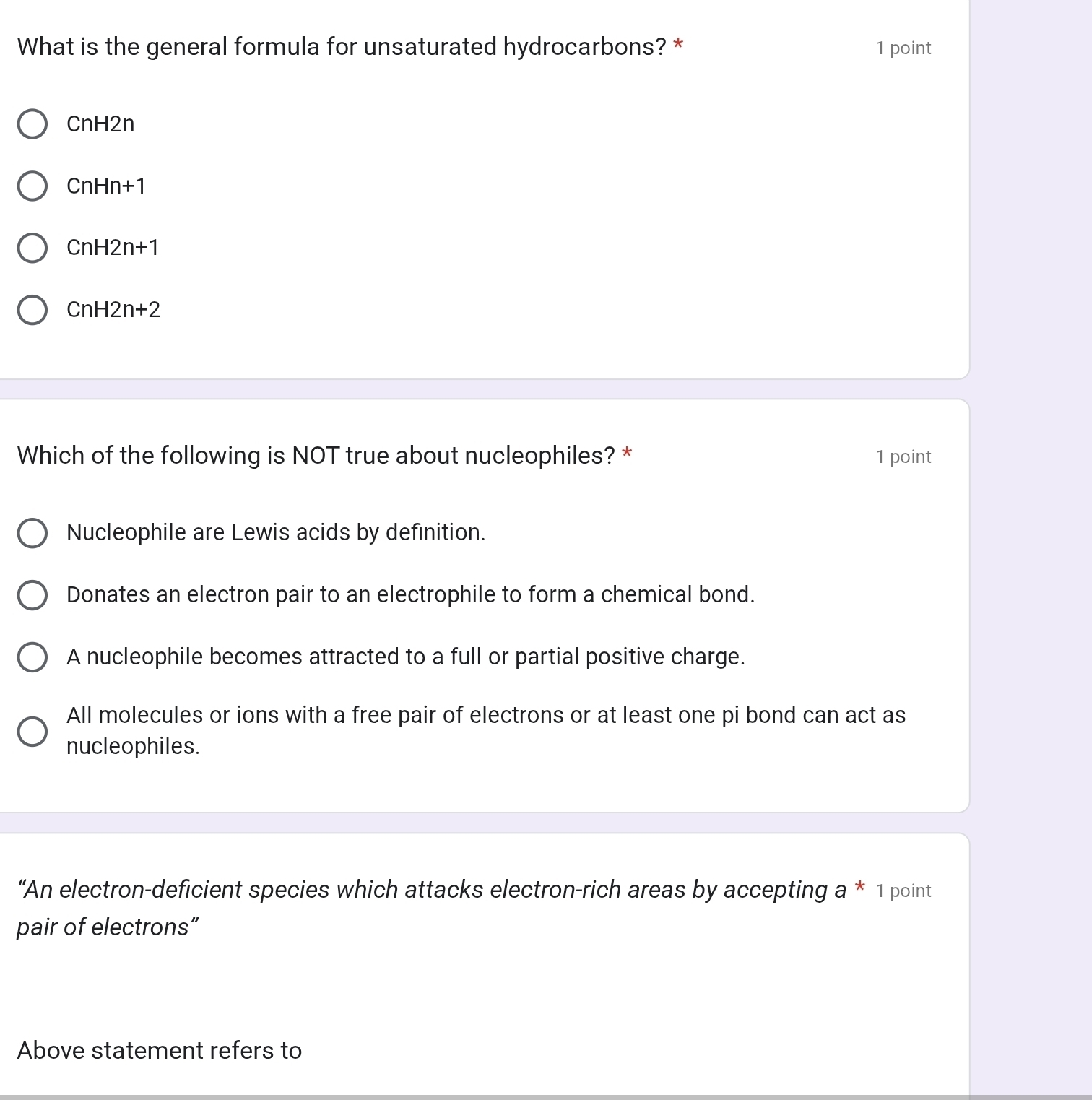Select 'attracted to positive charge' option
1092x1100 pixels.
(x=32, y=657)
